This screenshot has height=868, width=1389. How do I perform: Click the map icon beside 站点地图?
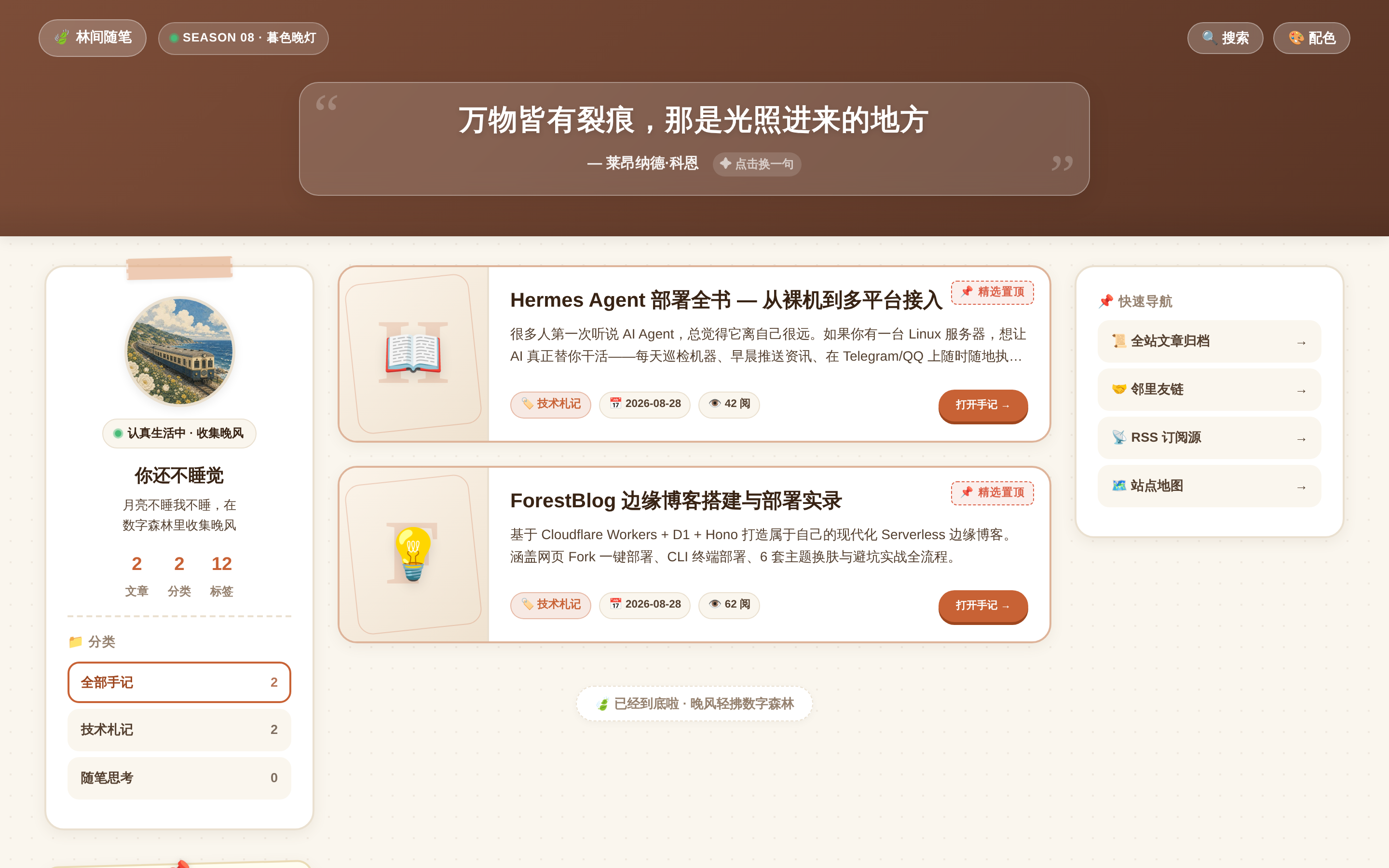[1118, 486]
